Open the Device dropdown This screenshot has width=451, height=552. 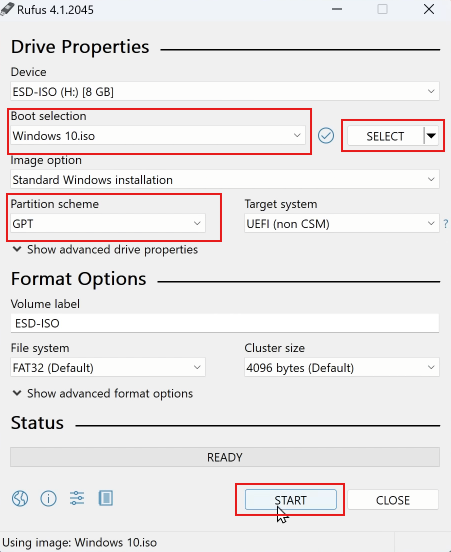point(225,92)
